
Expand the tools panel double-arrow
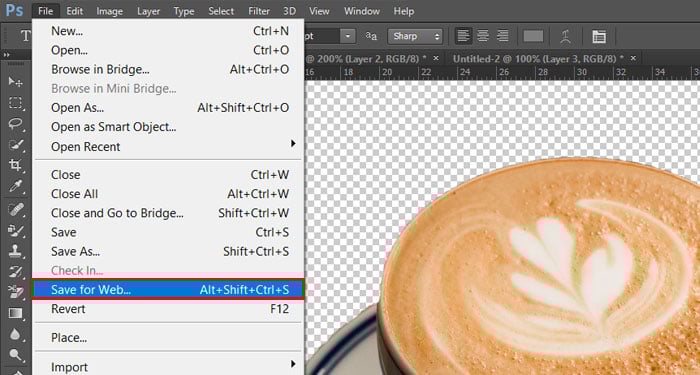(6, 54)
